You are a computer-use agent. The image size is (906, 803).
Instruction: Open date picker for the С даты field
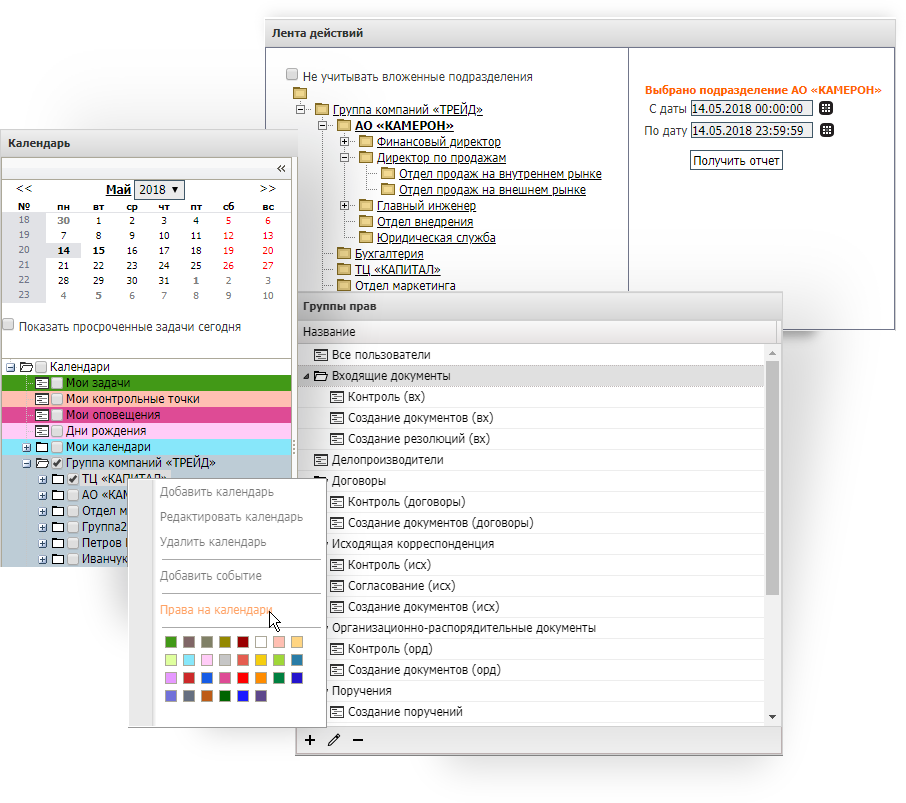click(826, 108)
